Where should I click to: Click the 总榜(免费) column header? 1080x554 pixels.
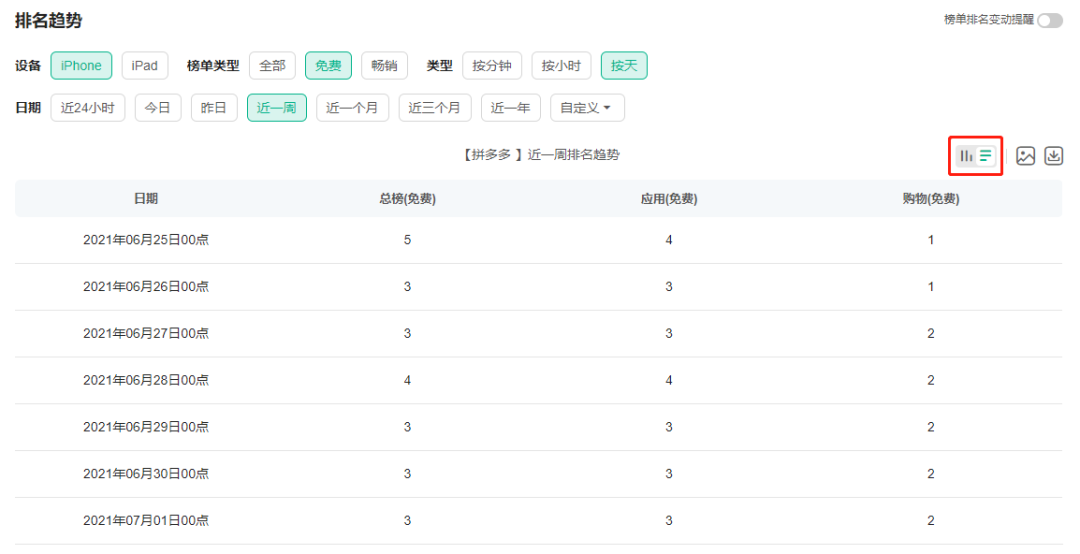point(407,198)
